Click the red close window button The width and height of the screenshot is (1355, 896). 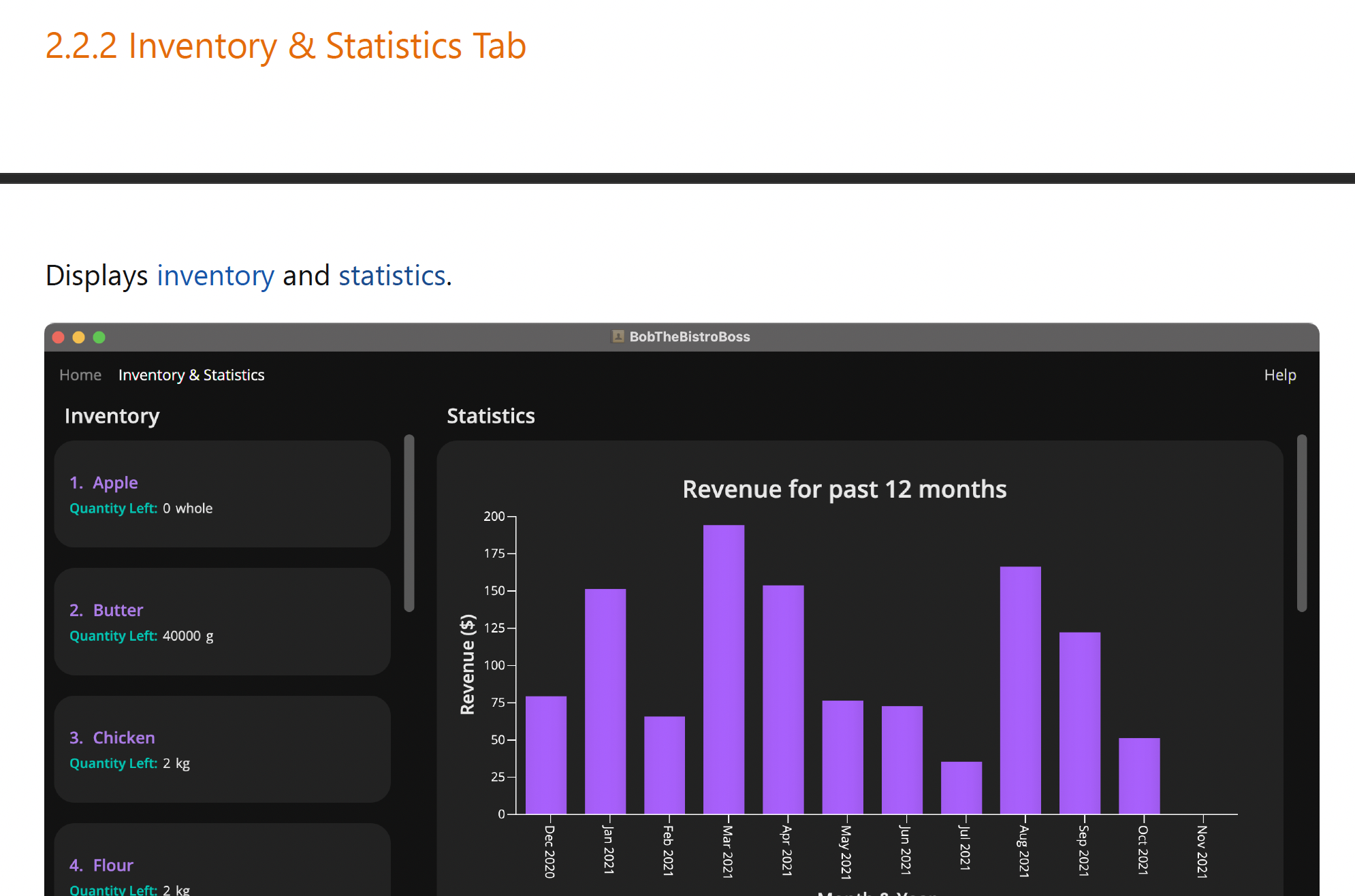click(59, 337)
